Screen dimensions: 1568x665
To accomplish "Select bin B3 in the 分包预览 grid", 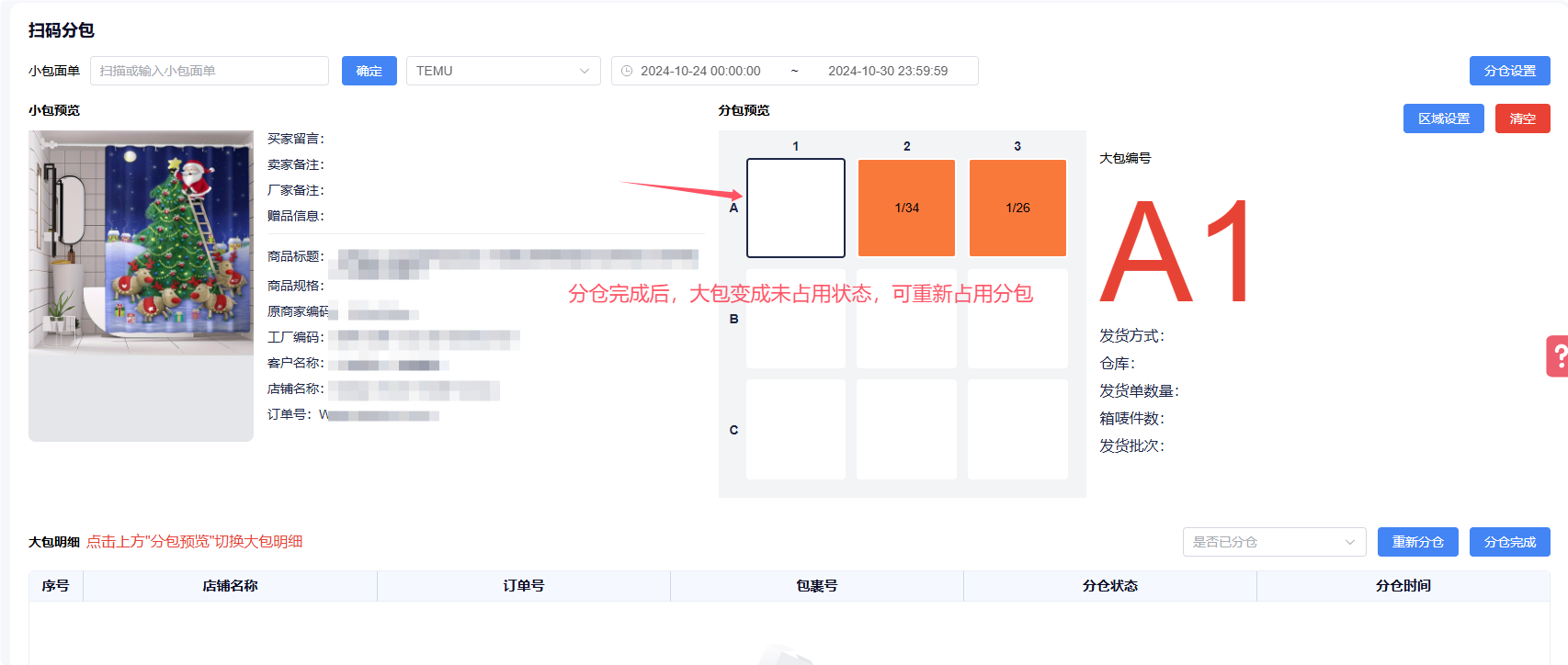I will pos(1017,319).
